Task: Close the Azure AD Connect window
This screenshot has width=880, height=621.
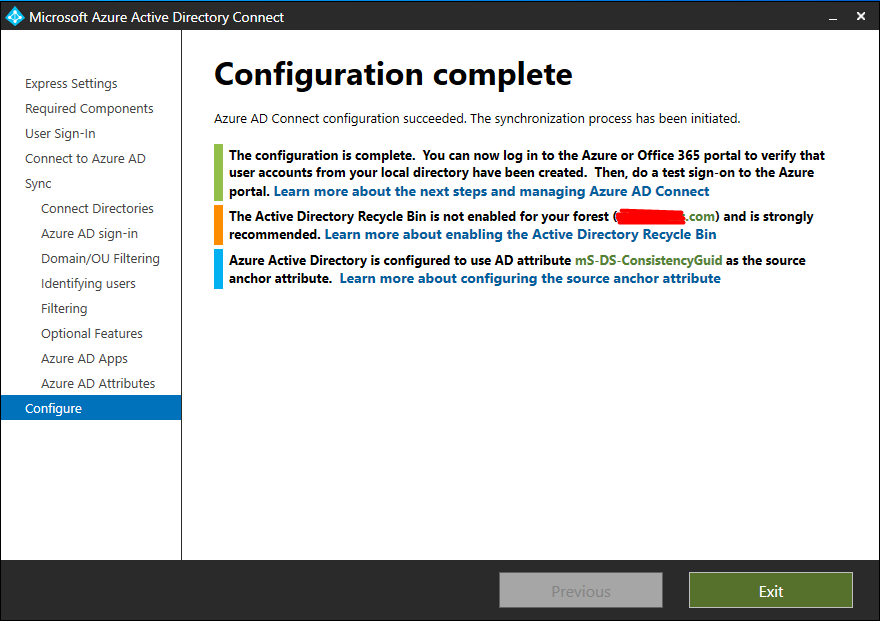Action: 861,16
